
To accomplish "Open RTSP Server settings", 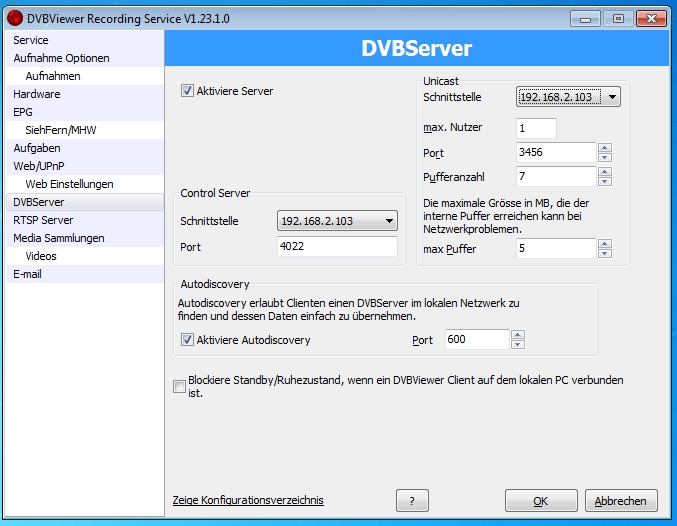I will tap(85, 220).
